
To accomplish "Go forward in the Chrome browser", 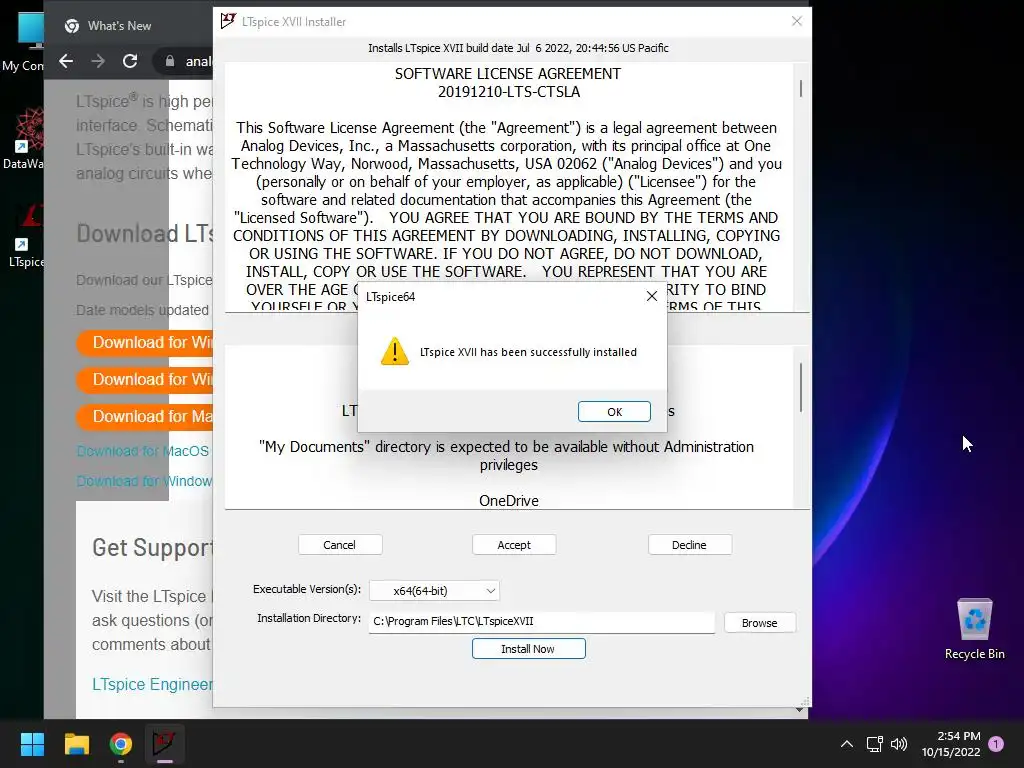I will point(98,61).
